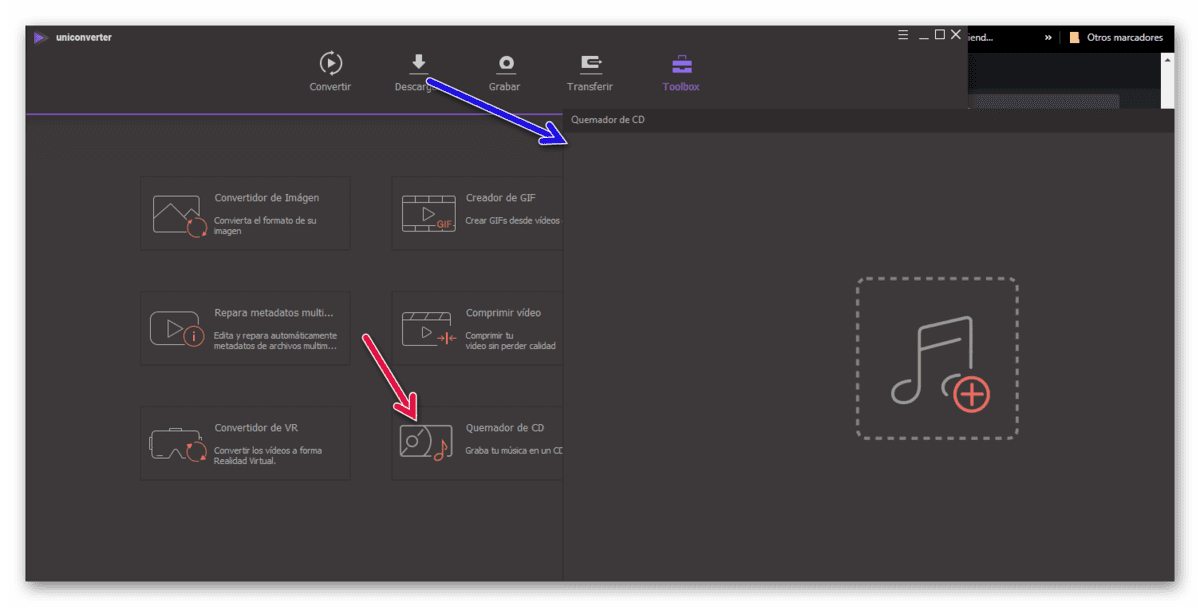Click the Quemador de CD title bar
This screenshot has width=1200, height=607.
click(x=868, y=120)
